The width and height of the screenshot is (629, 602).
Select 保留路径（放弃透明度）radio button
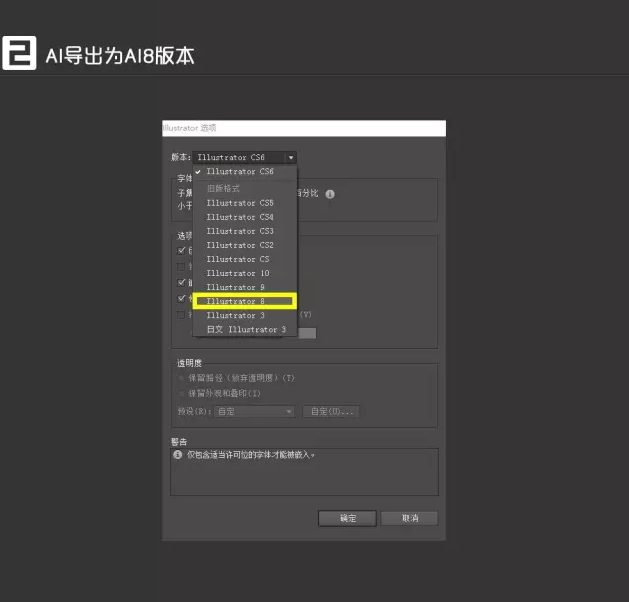click(x=181, y=378)
